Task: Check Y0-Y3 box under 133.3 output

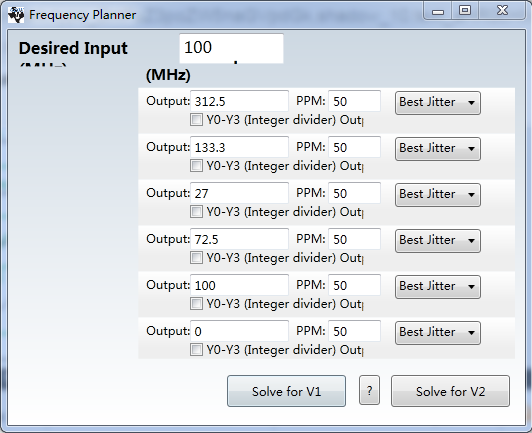Action: (x=196, y=166)
